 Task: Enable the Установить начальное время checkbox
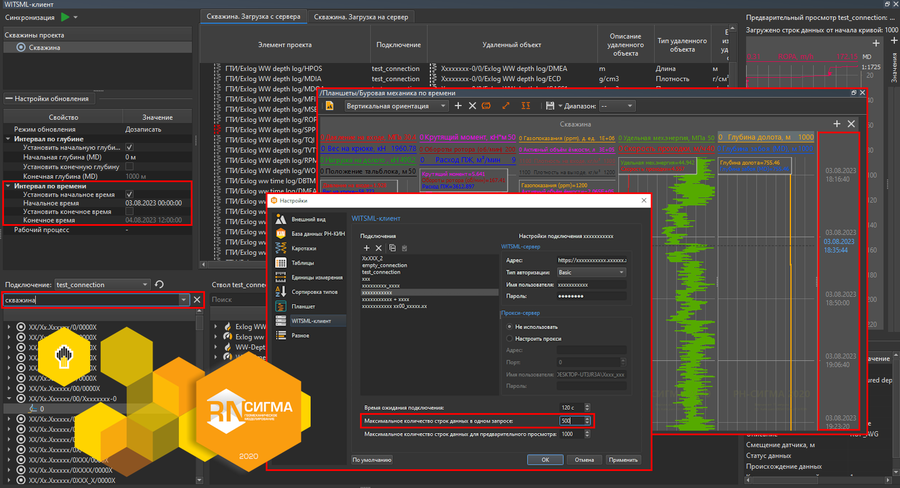click(129, 194)
